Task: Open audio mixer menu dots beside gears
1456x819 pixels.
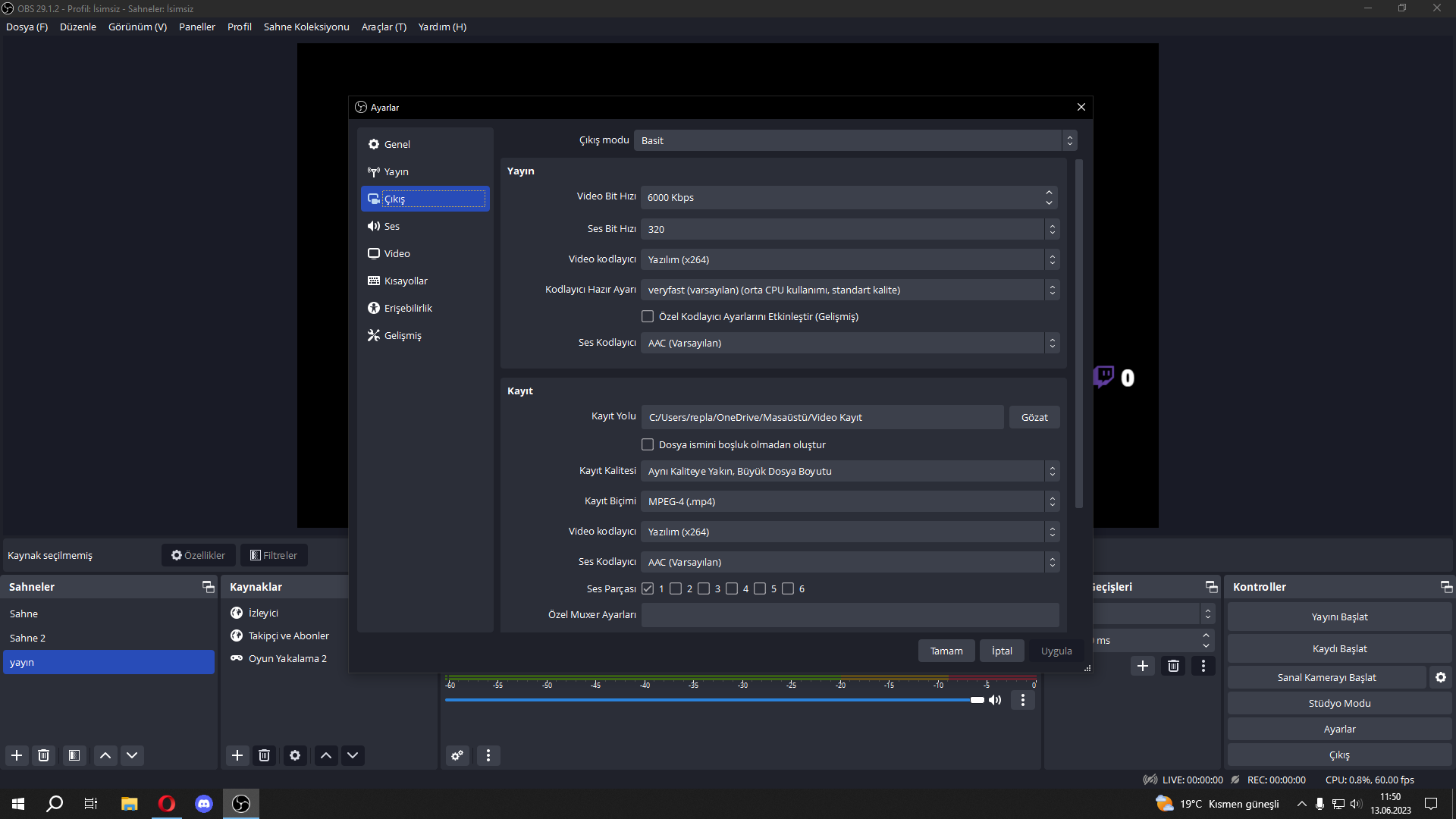Action: (488, 755)
